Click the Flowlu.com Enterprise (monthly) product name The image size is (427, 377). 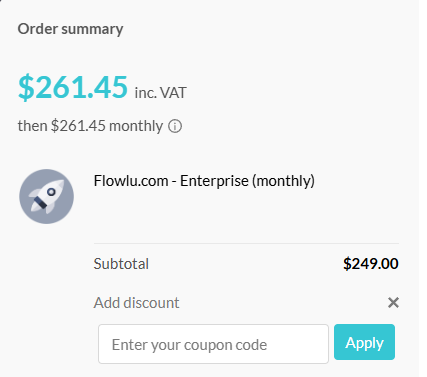click(204, 181)
